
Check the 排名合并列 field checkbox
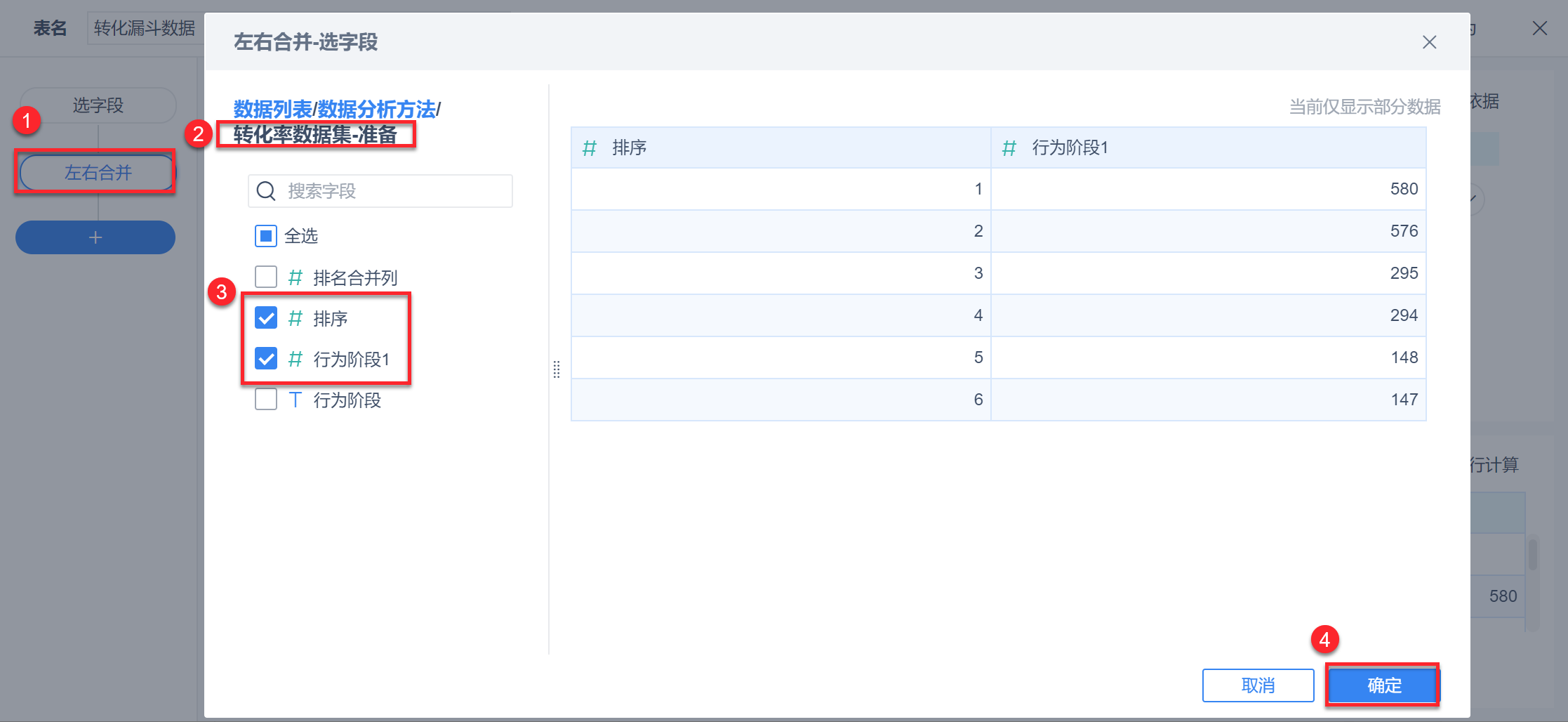pos(266,277)
